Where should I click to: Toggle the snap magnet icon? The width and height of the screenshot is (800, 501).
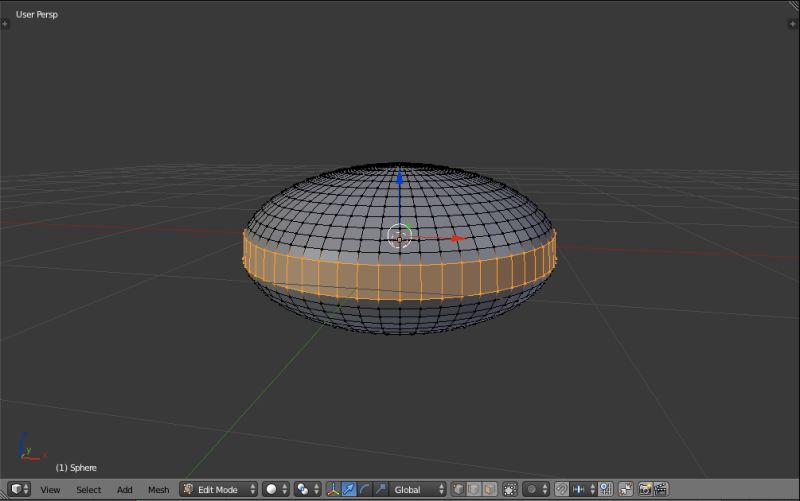click(561, 489)
